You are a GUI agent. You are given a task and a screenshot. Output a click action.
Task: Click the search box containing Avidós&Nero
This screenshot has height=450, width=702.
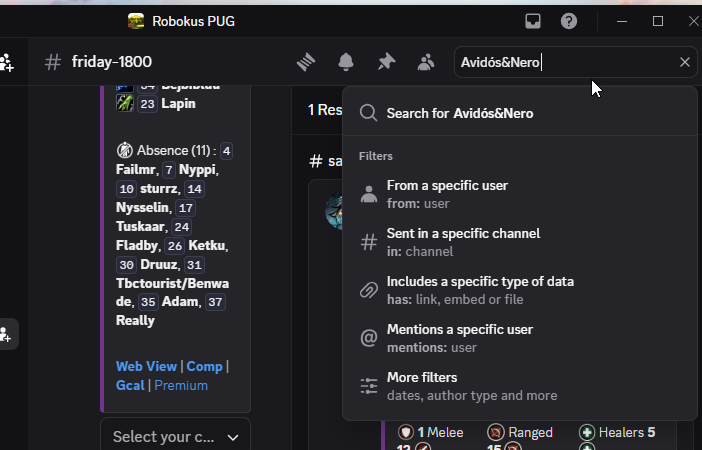(x=568, y=62)
